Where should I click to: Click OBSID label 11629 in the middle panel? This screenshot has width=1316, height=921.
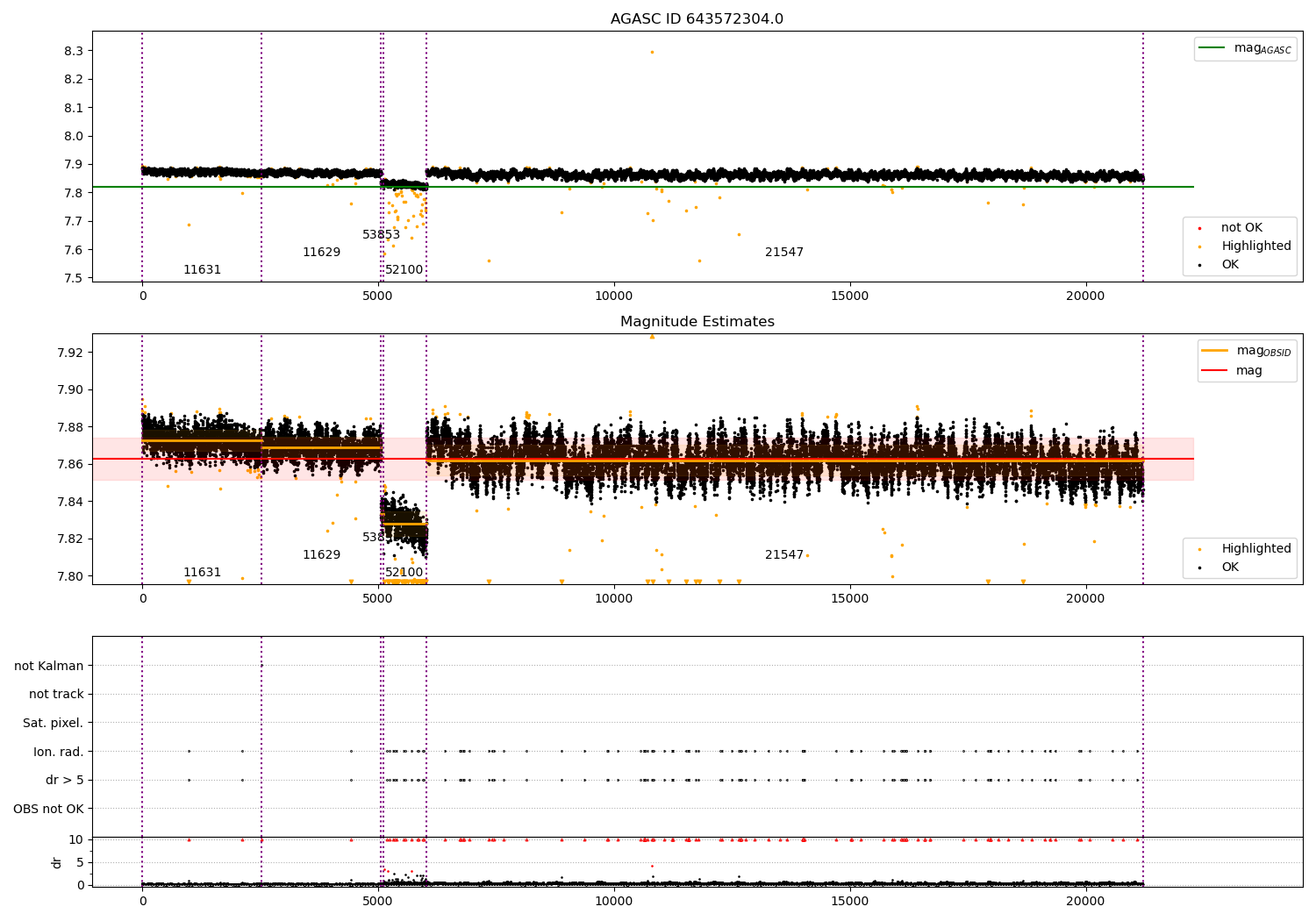coord(321,555)
